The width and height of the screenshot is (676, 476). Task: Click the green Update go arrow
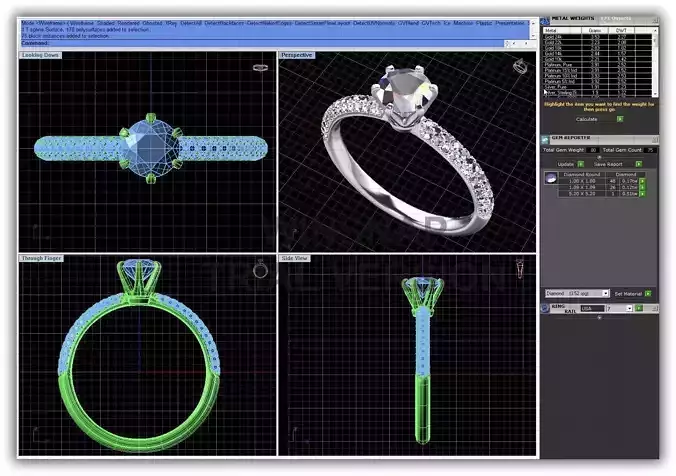click(x=581, y=164)
